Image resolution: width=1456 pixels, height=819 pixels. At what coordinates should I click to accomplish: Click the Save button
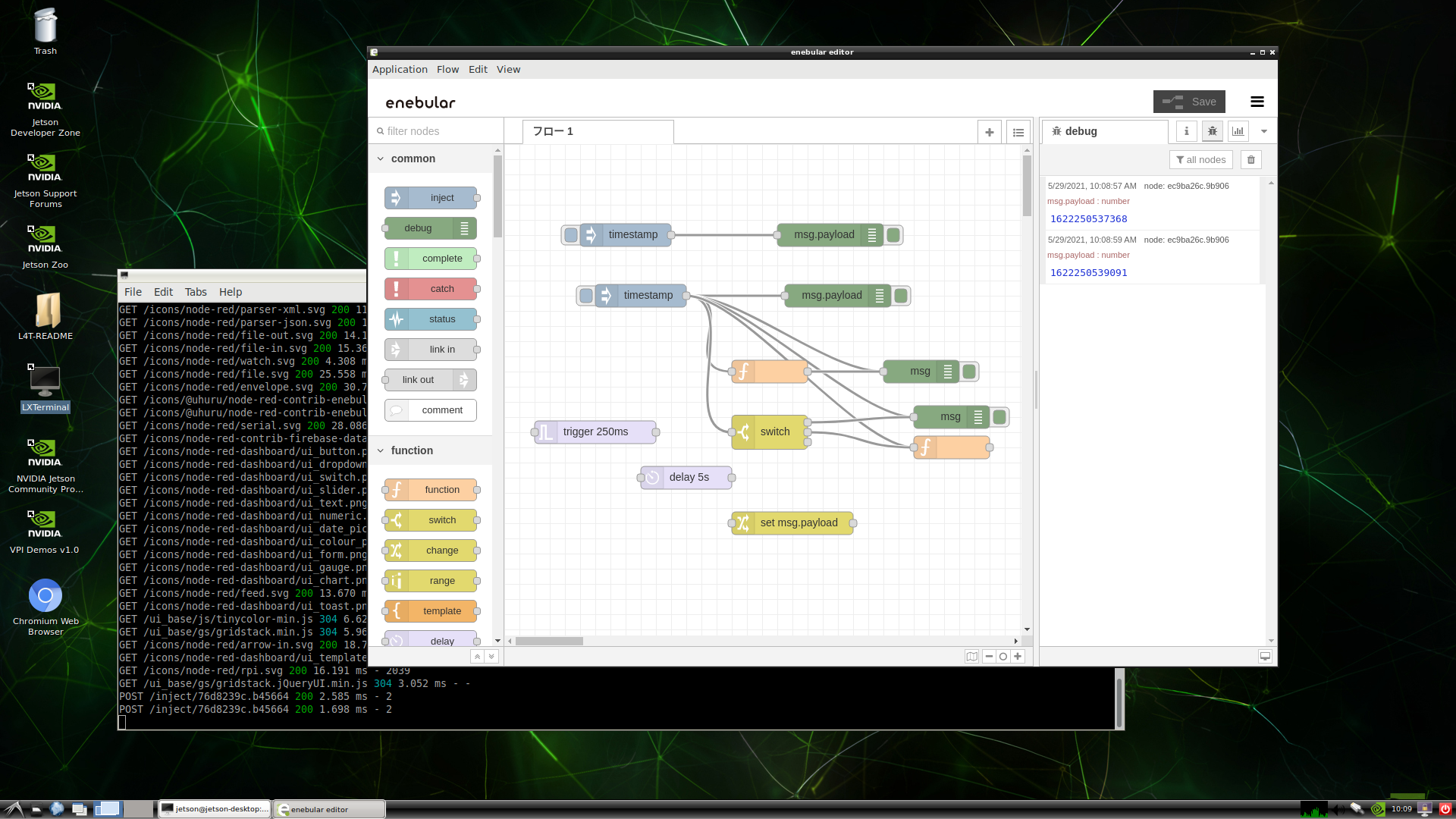point(1189,102)
